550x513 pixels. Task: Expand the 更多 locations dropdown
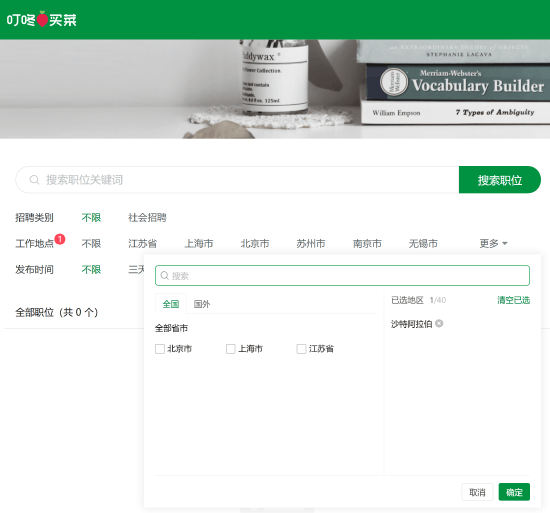[x=493, y=243]
